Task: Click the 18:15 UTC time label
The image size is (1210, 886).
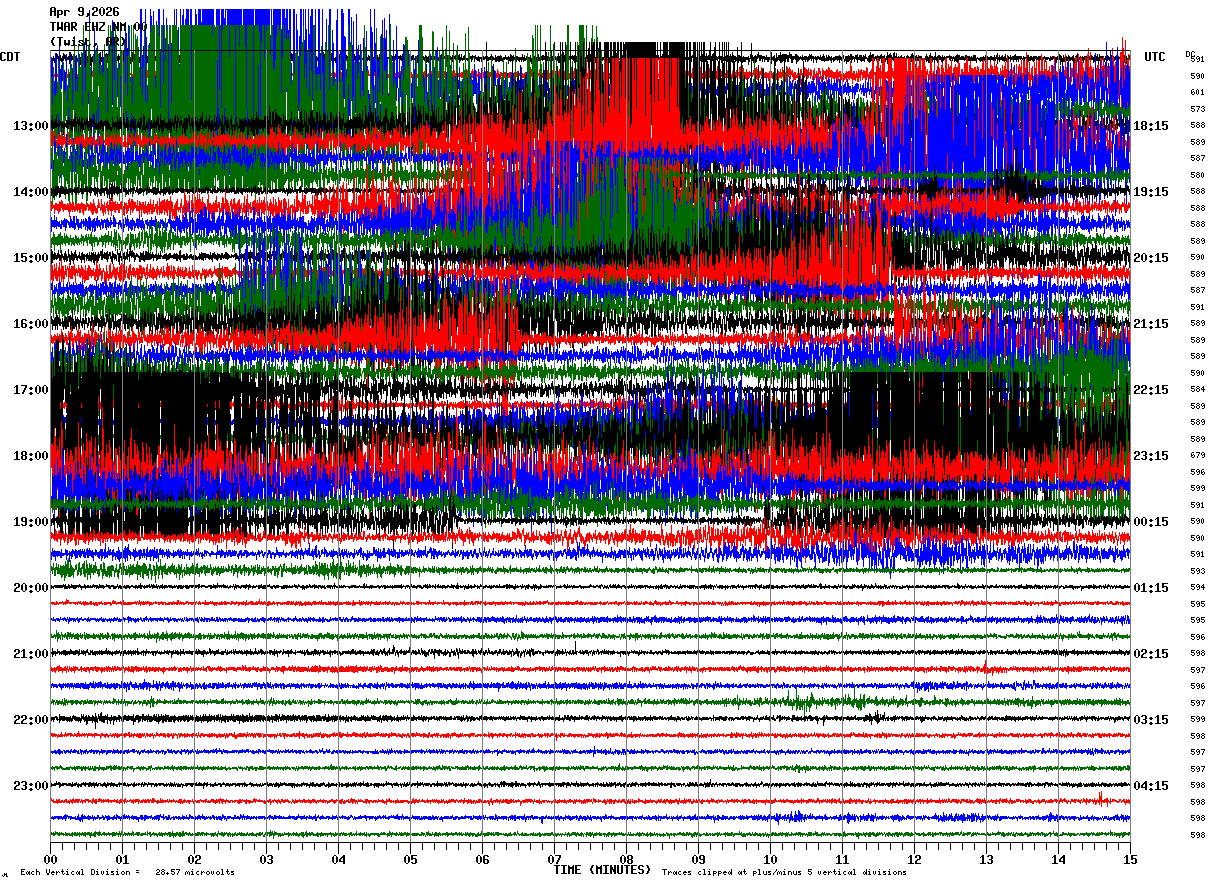Action: tap(1150, 126)
